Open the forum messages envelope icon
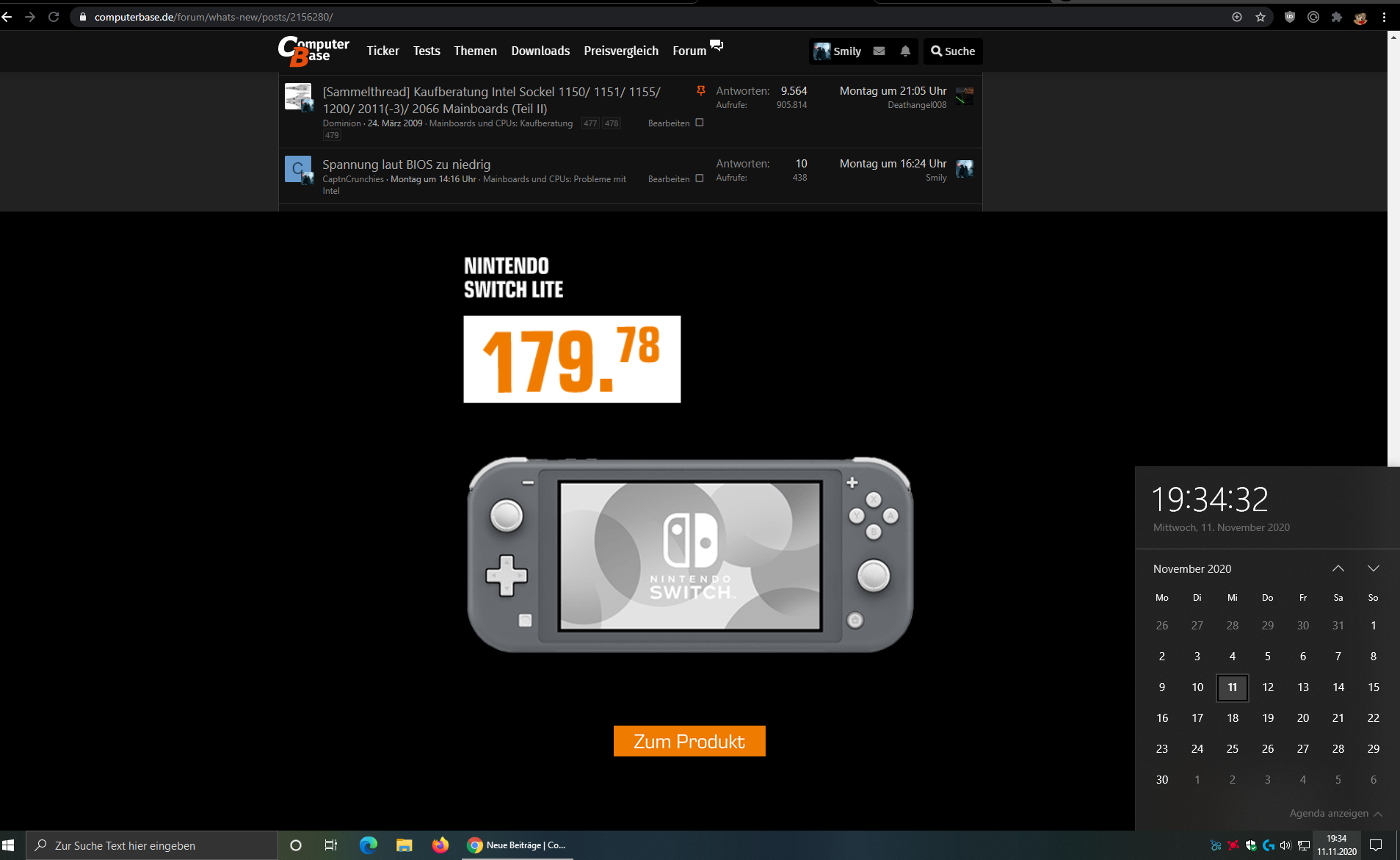This screenshot has width=1400, height=860. tap(879, 51)
